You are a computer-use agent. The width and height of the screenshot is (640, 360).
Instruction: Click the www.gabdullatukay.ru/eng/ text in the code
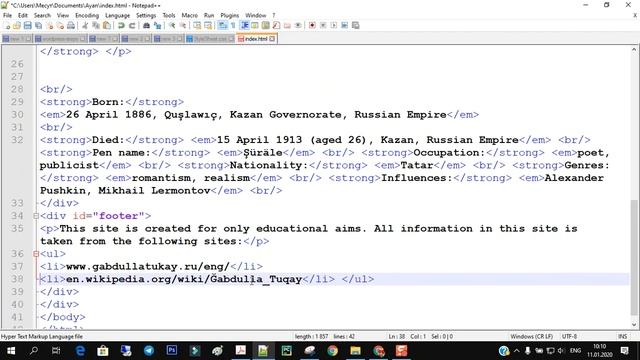[x=148, y=267]
